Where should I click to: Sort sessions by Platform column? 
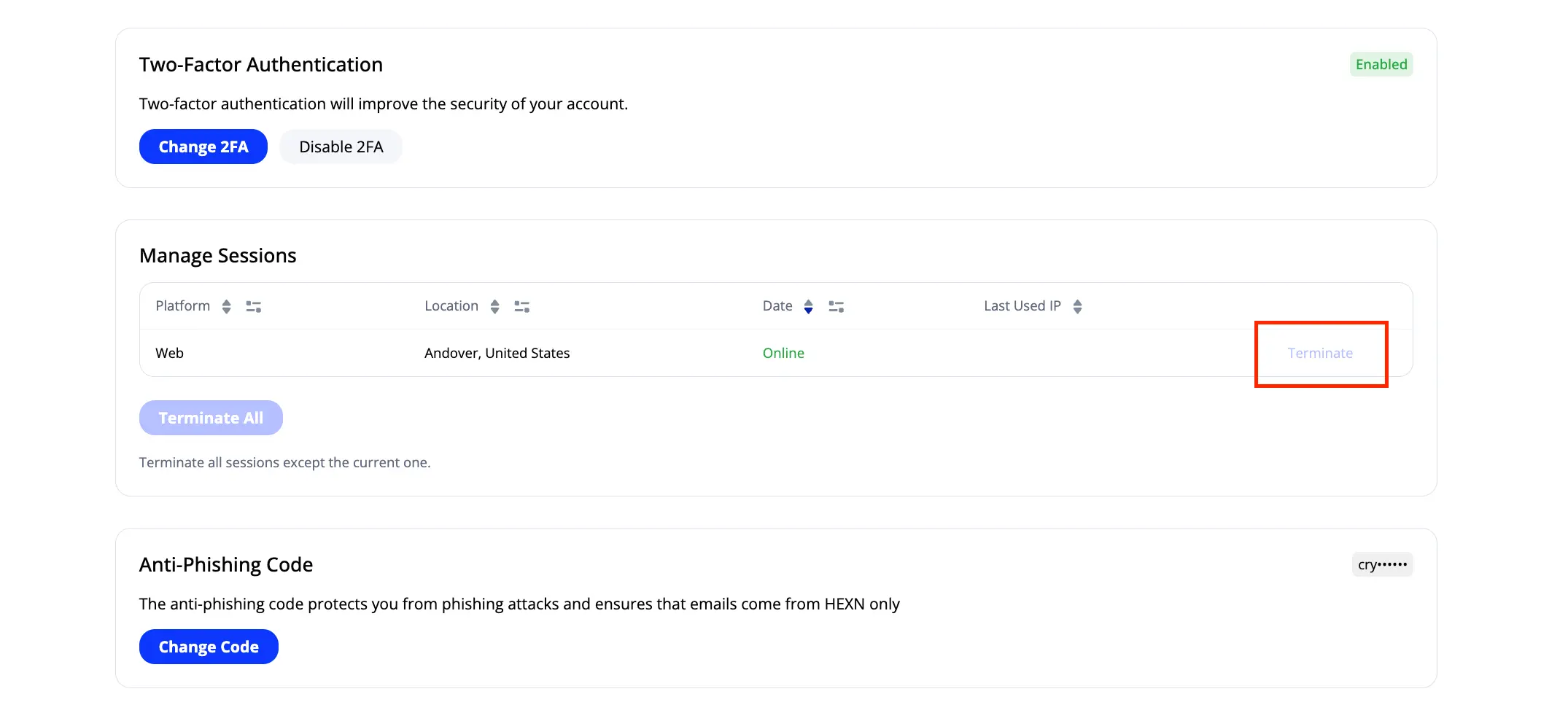tap(227, 307)
